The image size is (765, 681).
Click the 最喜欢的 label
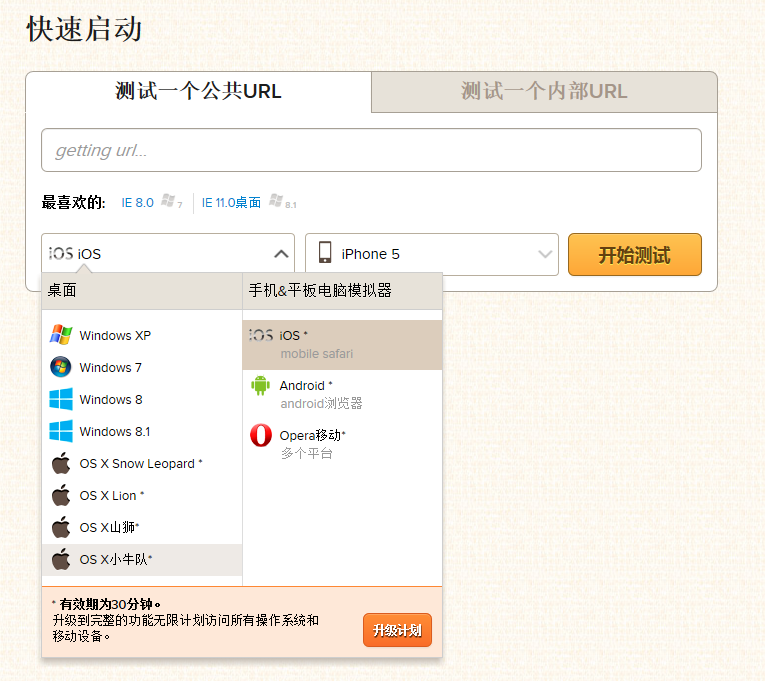coord(73,202)
